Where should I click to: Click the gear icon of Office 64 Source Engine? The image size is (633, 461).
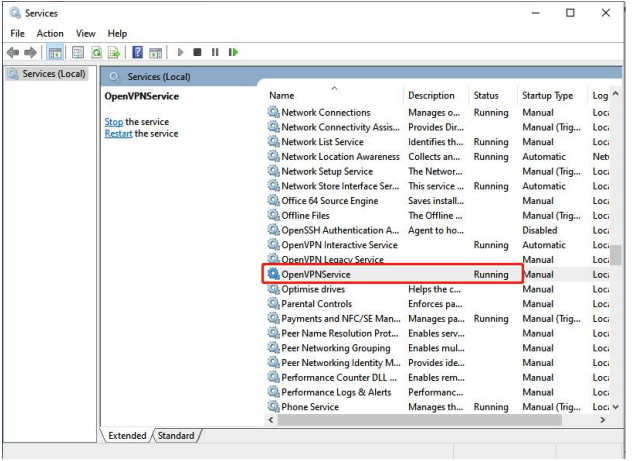273,200
